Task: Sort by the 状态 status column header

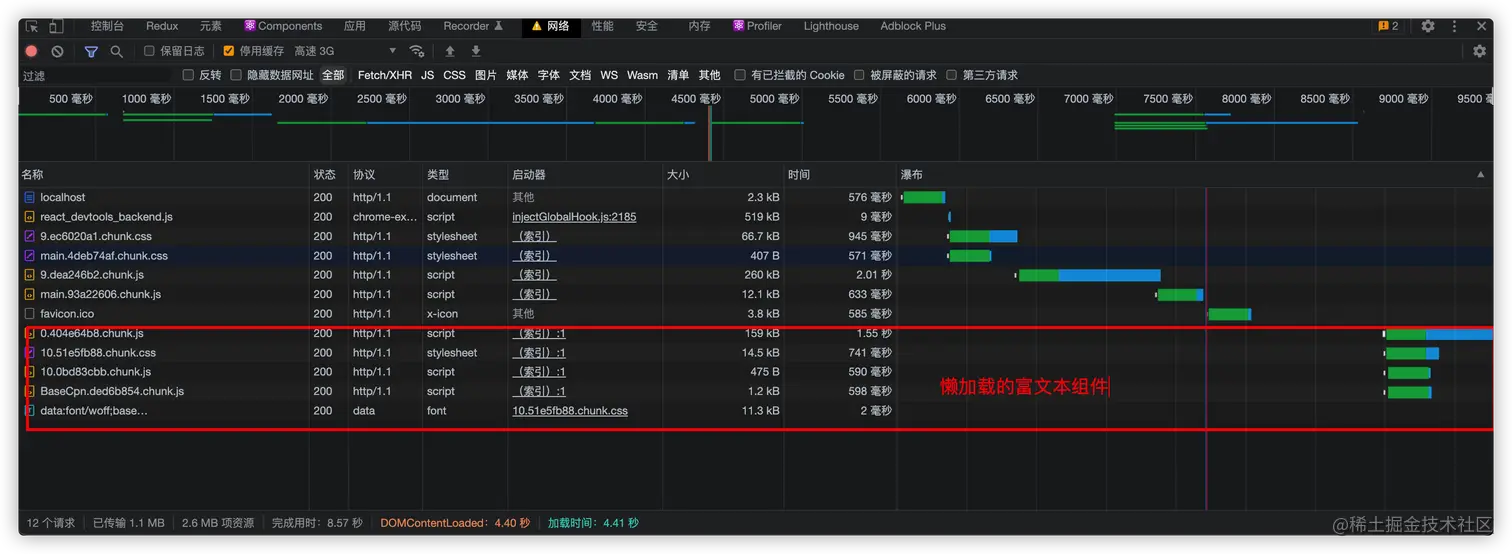Action: pos(328,175)
